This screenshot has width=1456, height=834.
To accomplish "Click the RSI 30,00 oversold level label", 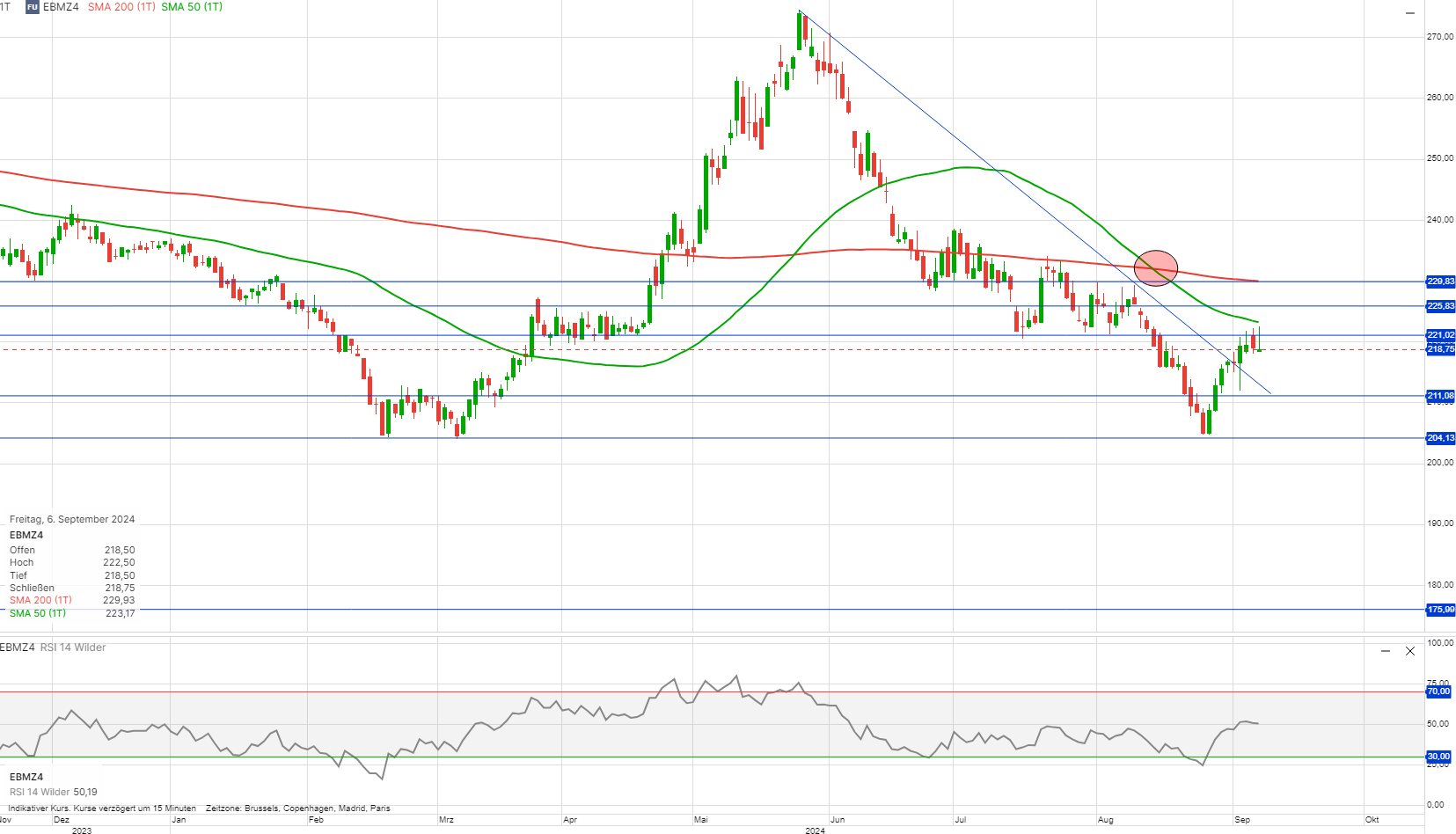I will click(x=1438, y=757).
